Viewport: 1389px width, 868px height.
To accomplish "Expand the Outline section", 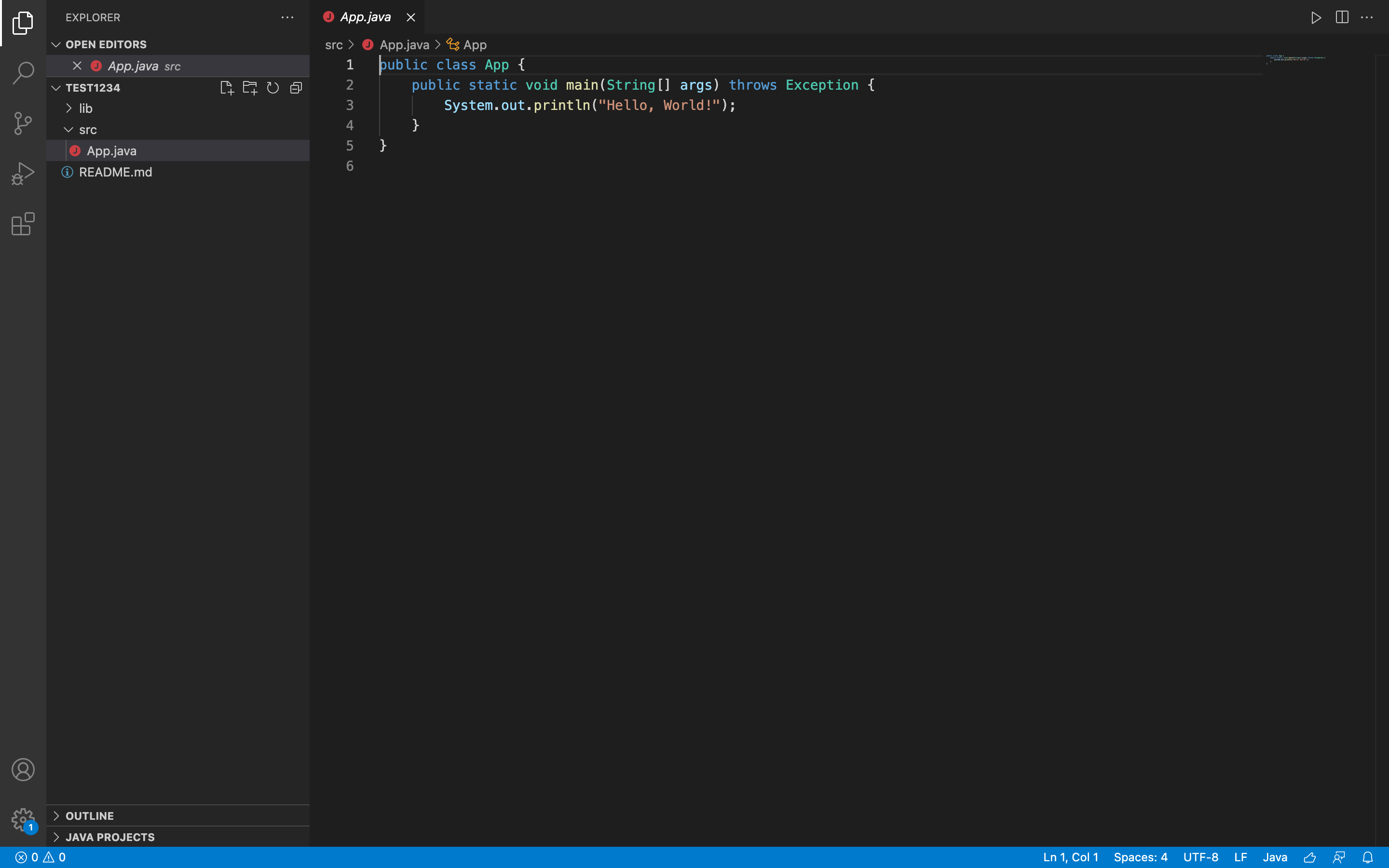I will [90, 816].
